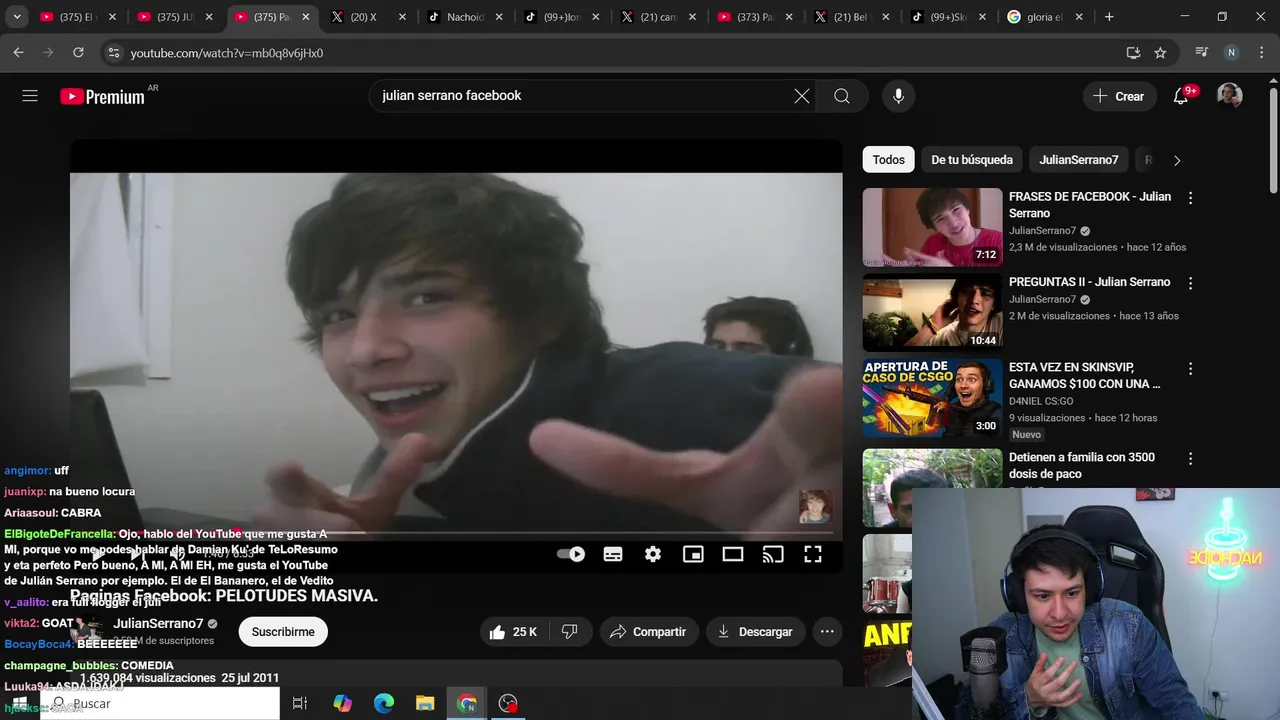Click the Compartir share button
The height and width of the screenshot is (720, 1280).
click(648, 632)
